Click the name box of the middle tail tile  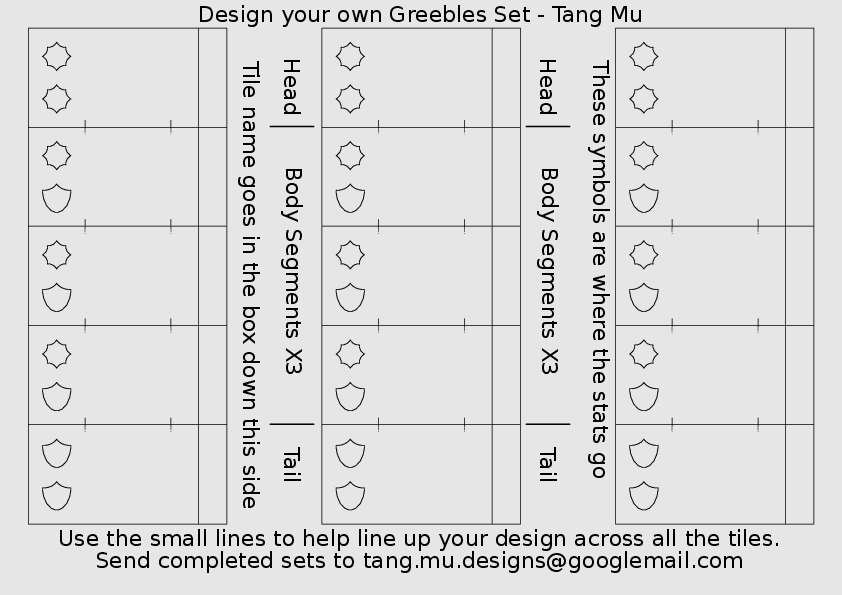[x=506, y=474]
